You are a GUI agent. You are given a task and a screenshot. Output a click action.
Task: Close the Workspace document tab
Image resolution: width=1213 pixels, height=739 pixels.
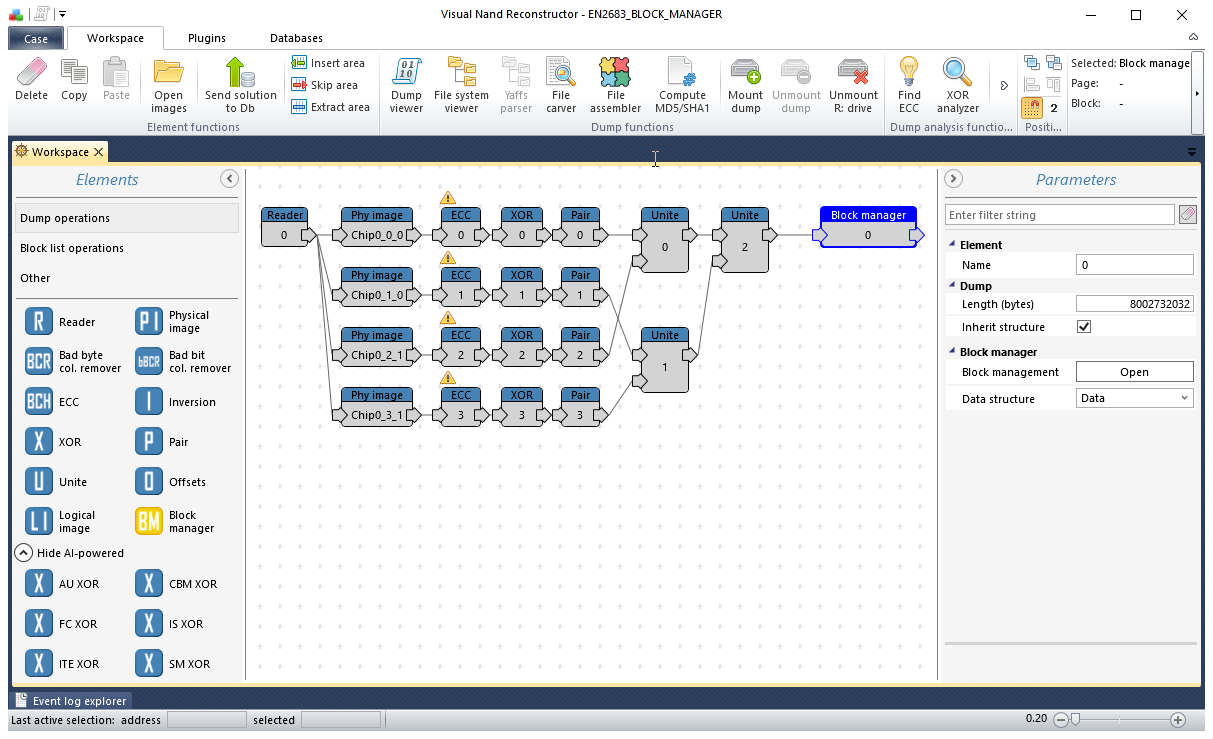click(x=98, y=152)
